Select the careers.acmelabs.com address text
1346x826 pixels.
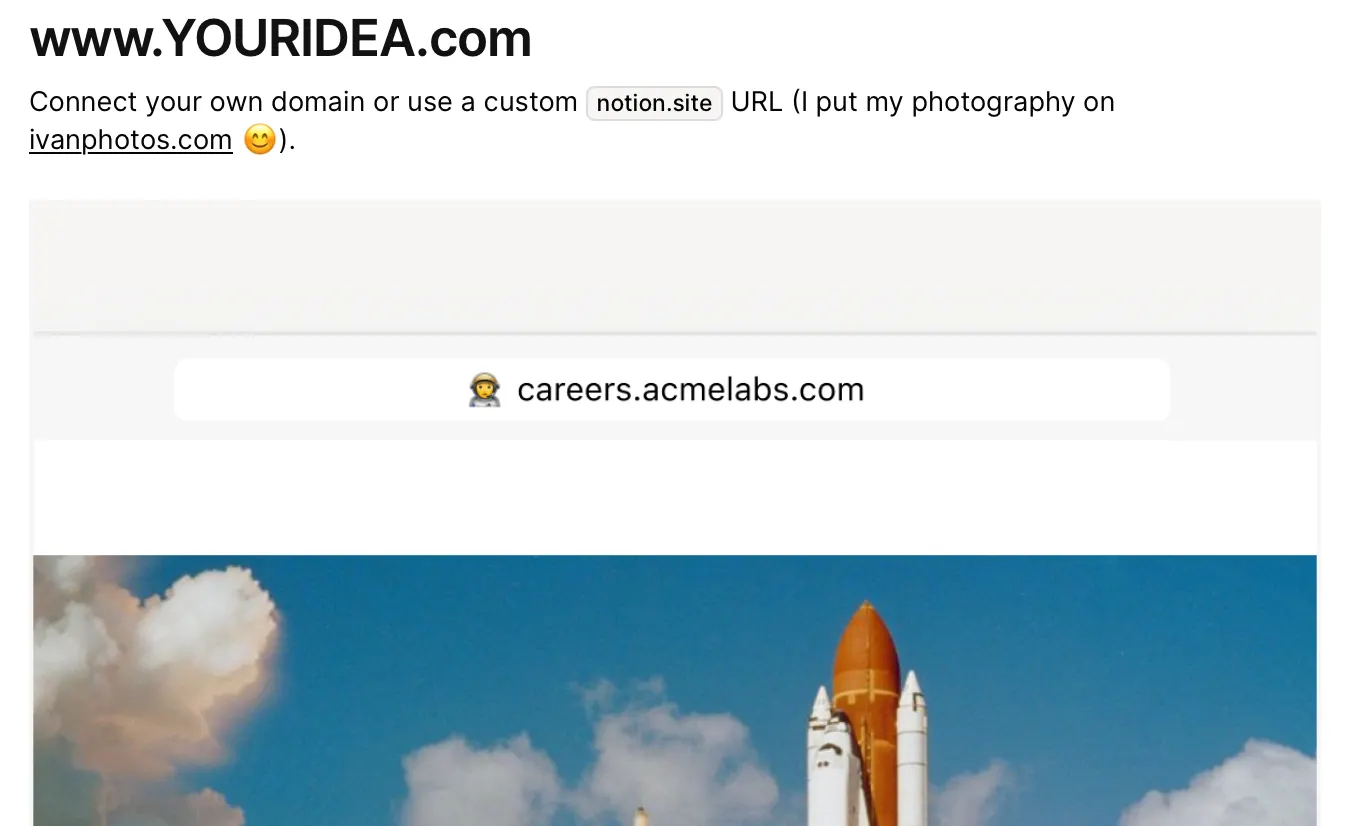point(690,389)
